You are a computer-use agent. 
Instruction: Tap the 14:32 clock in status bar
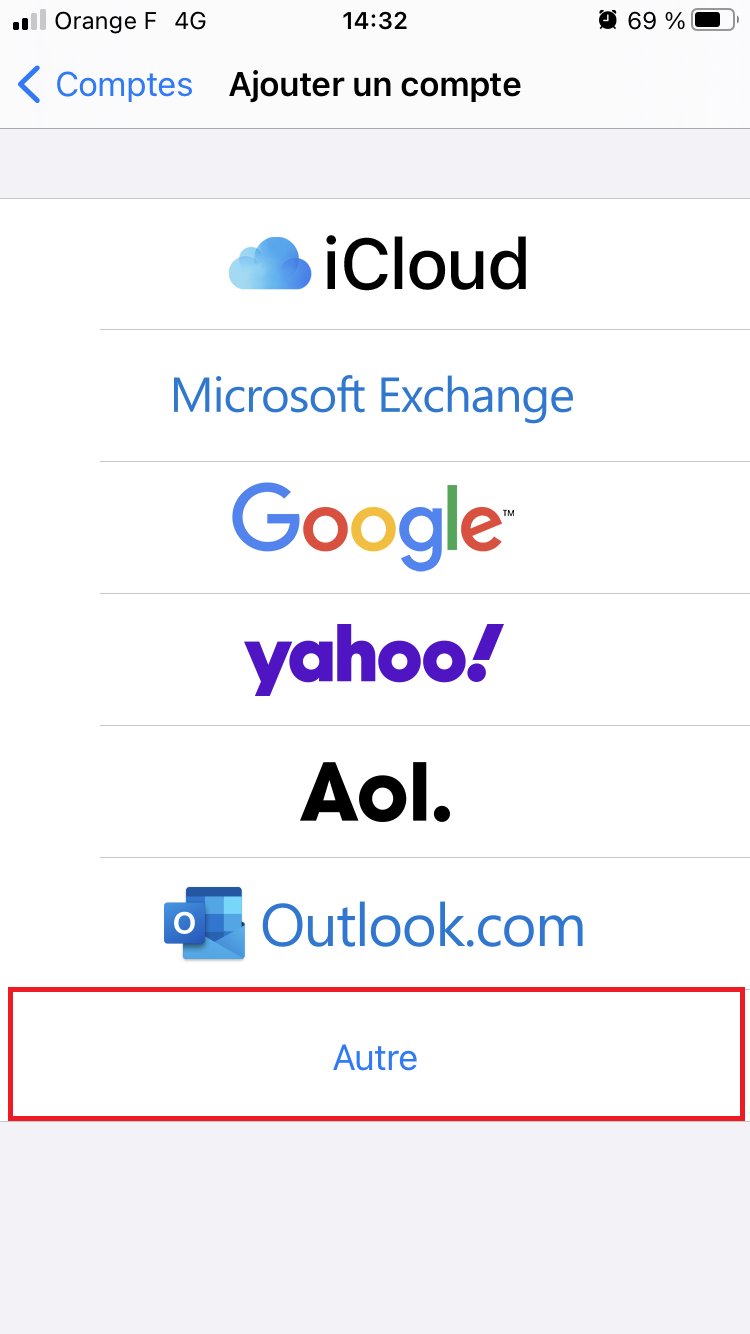click(375, 20)
